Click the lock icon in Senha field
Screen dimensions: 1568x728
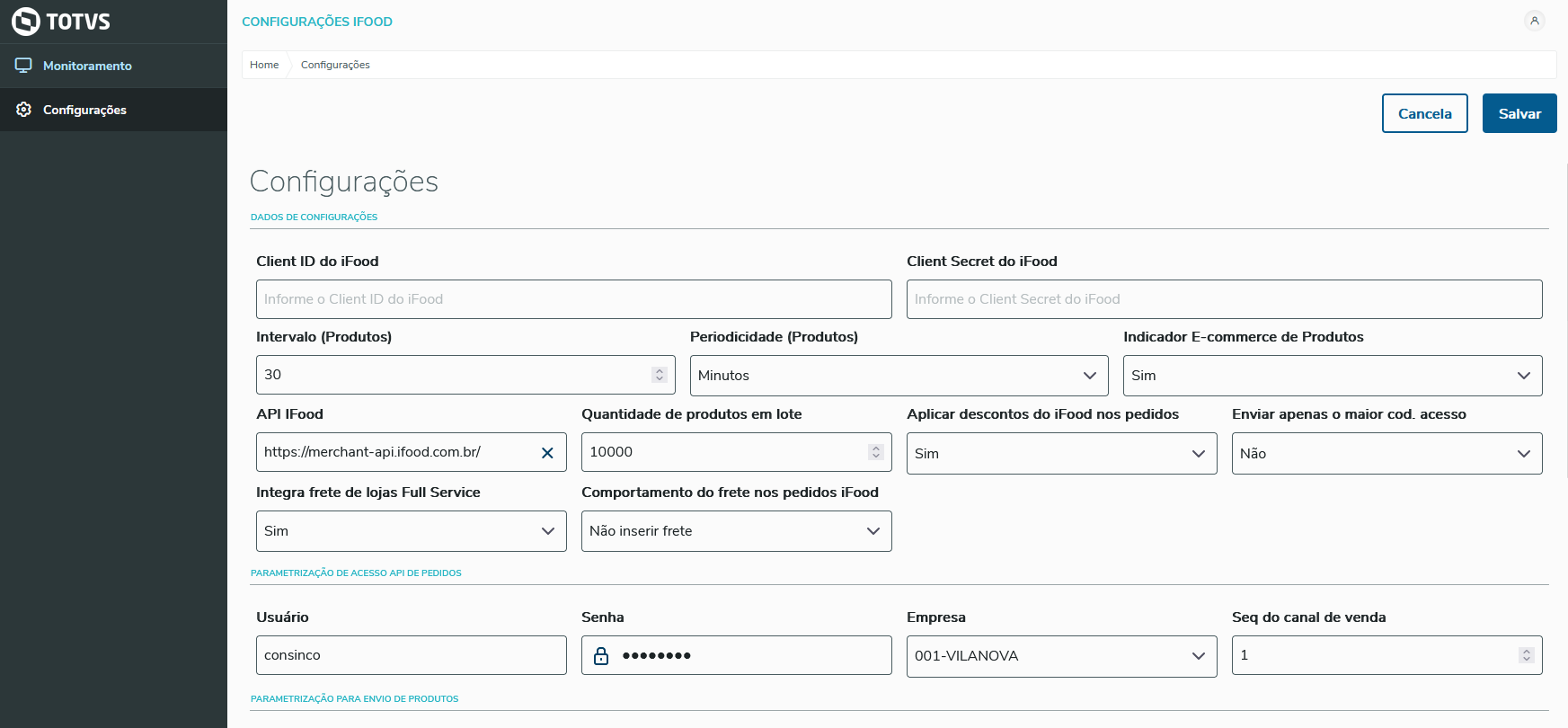[601, 656]
